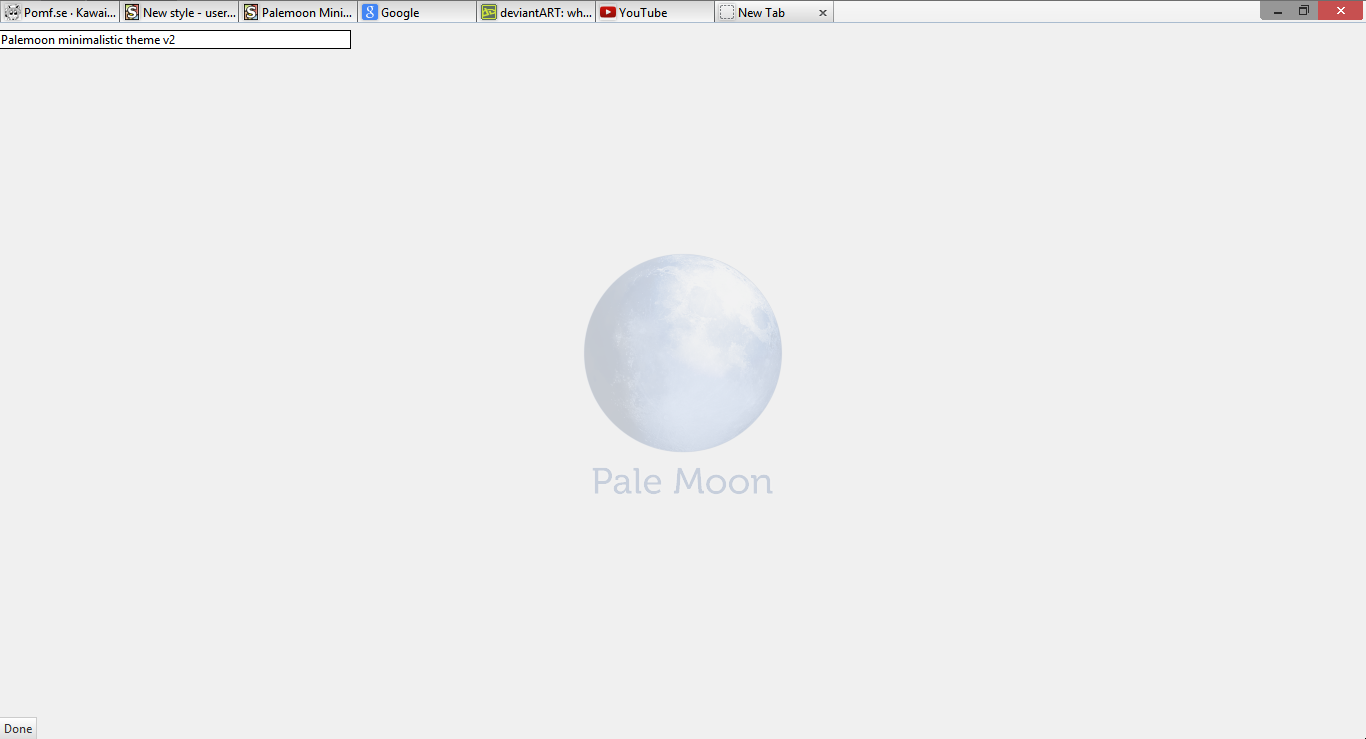Go to the YouTube tab
1366x739 pixels.
pyautogui.click(x=655, y=12)
